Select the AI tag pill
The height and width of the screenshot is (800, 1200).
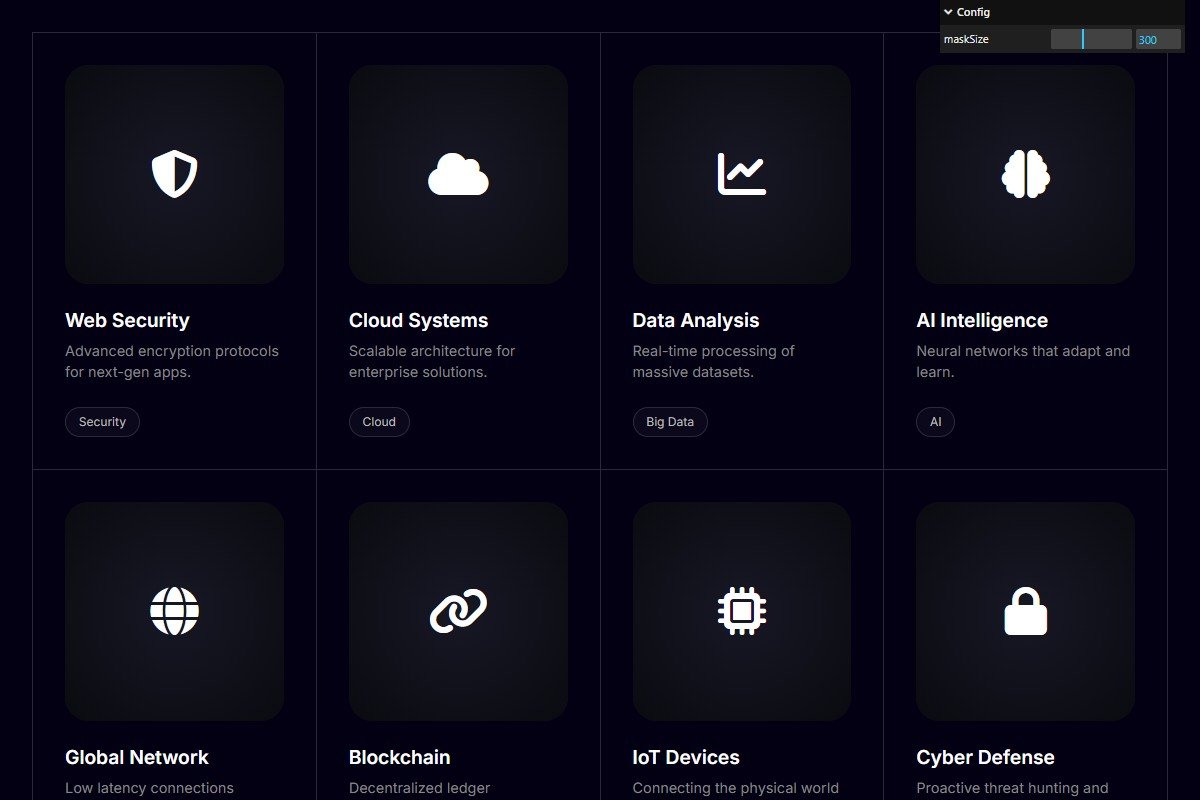click(x=935, y=422)
